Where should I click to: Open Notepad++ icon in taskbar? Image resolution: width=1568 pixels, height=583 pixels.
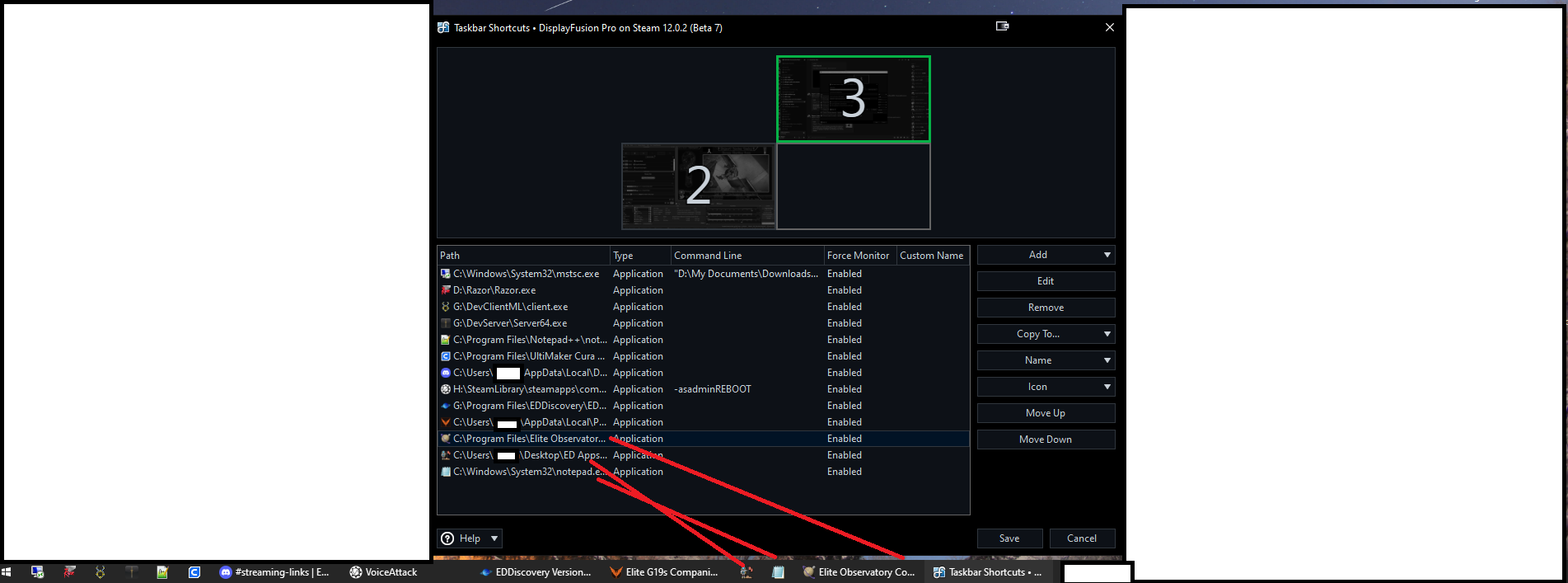click(162, 571)
